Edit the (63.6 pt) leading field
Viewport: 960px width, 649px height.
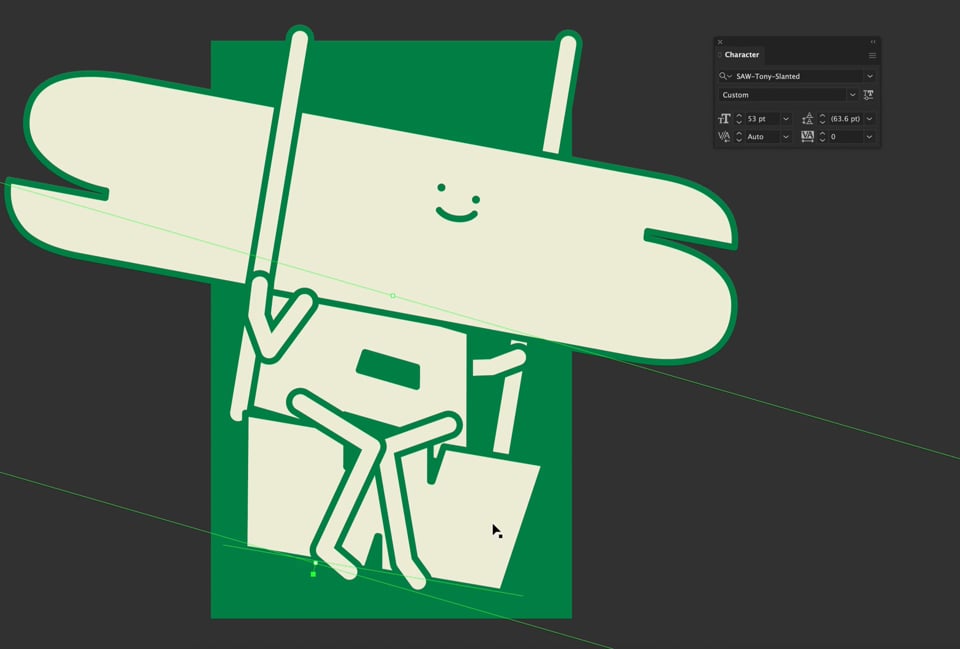coord(846,119)
